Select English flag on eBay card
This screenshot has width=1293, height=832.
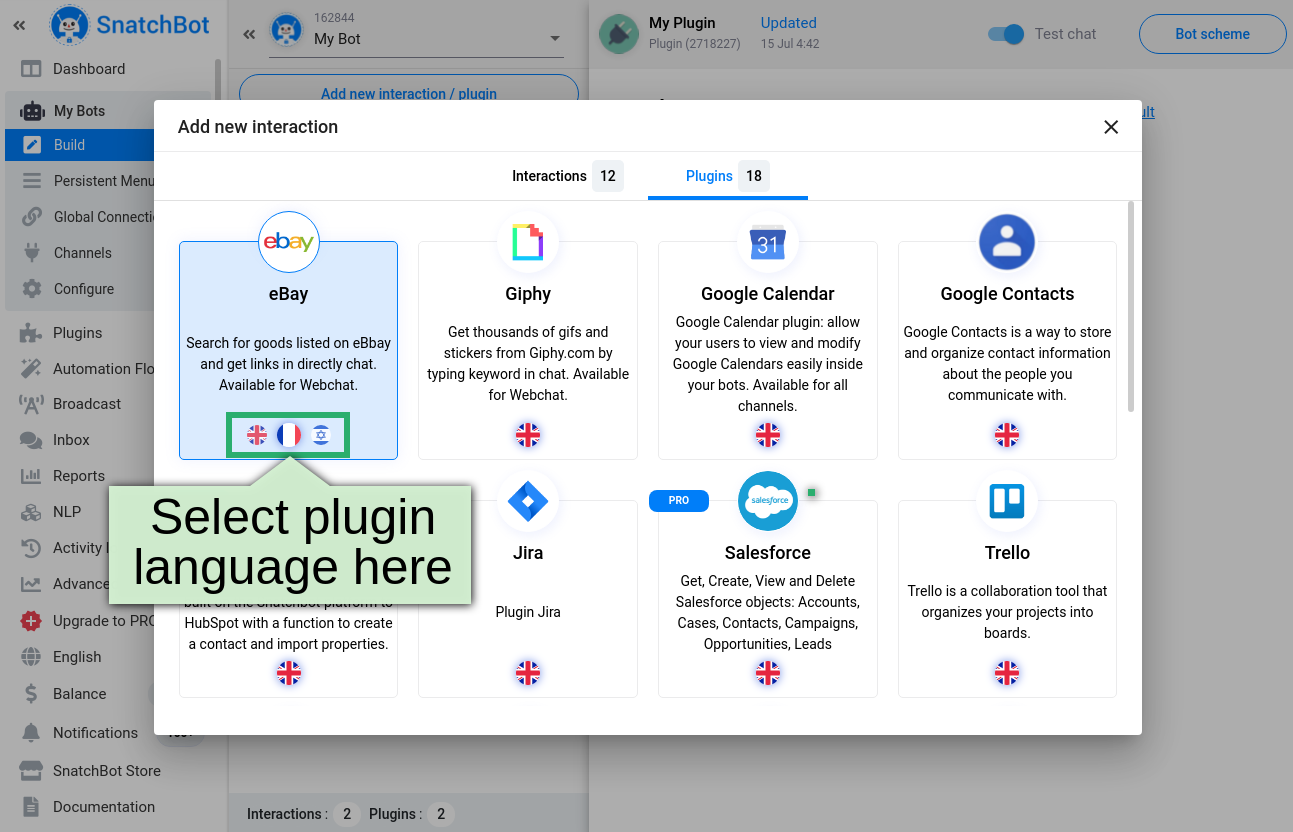coord(257,435)
